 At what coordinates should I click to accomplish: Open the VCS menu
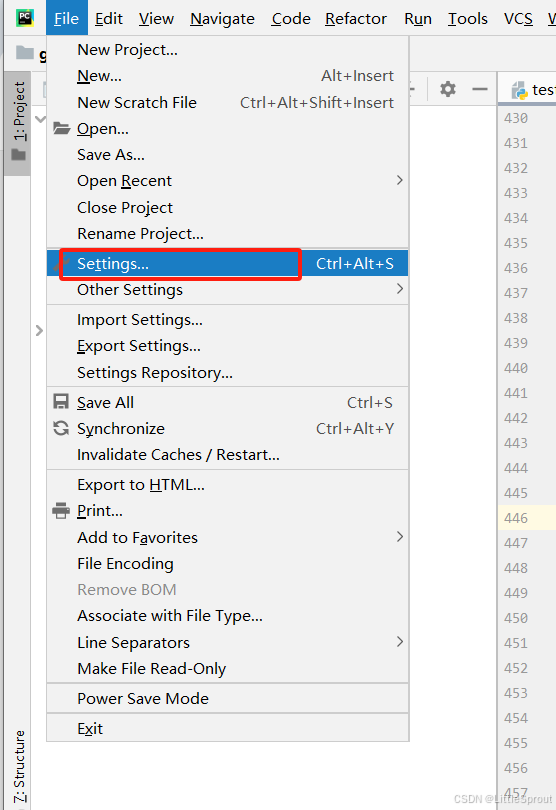click(518, 19)
